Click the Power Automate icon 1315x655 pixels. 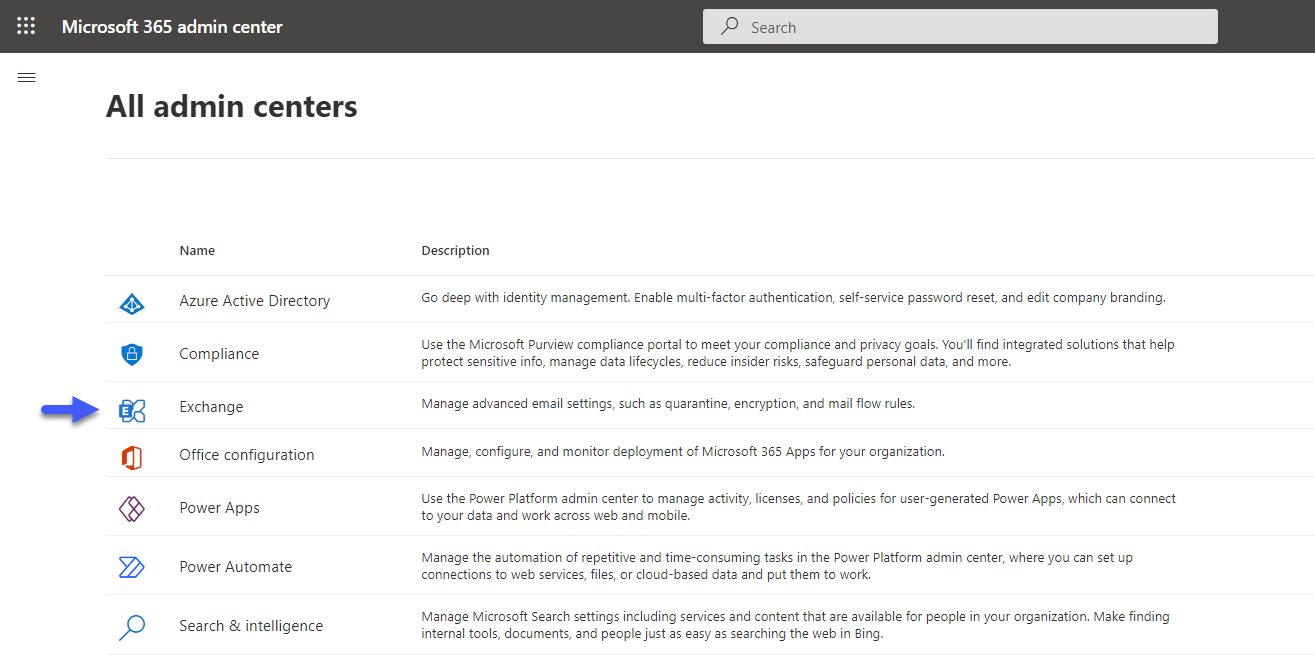point(132,567)
